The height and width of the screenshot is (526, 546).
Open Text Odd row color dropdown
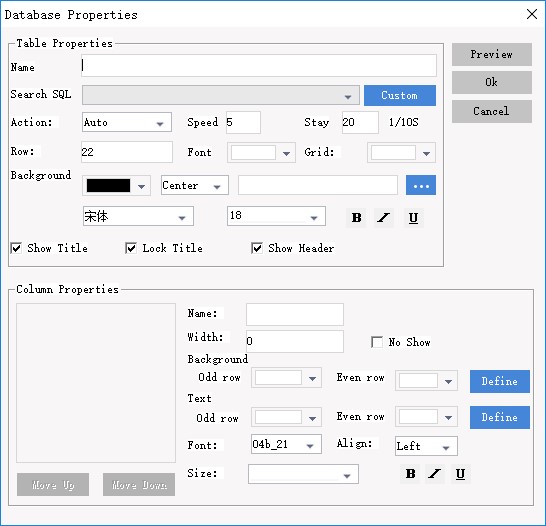tap(286, 417)
